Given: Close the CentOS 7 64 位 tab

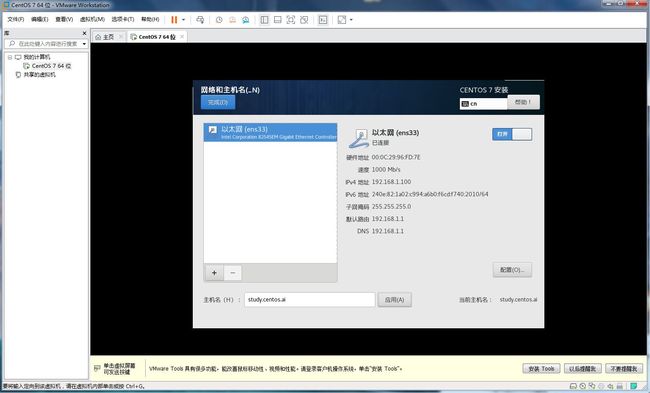Looking at the screenshot, I should [x=182, y=37].
